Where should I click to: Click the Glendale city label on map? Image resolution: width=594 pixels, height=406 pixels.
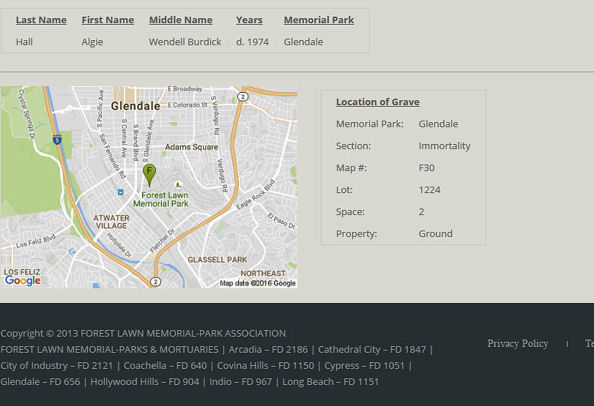[135, 106]
